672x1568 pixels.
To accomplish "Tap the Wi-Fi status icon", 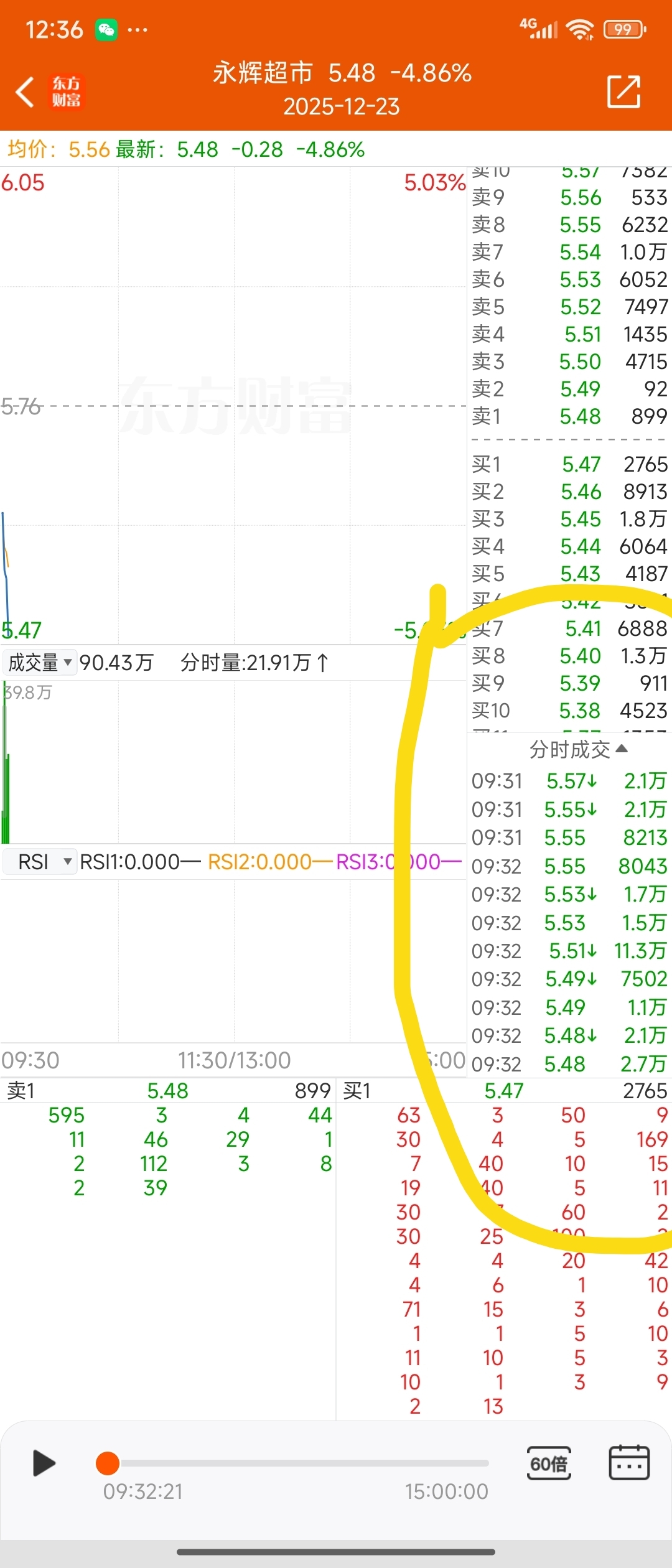I will click(x=581, y=29).
